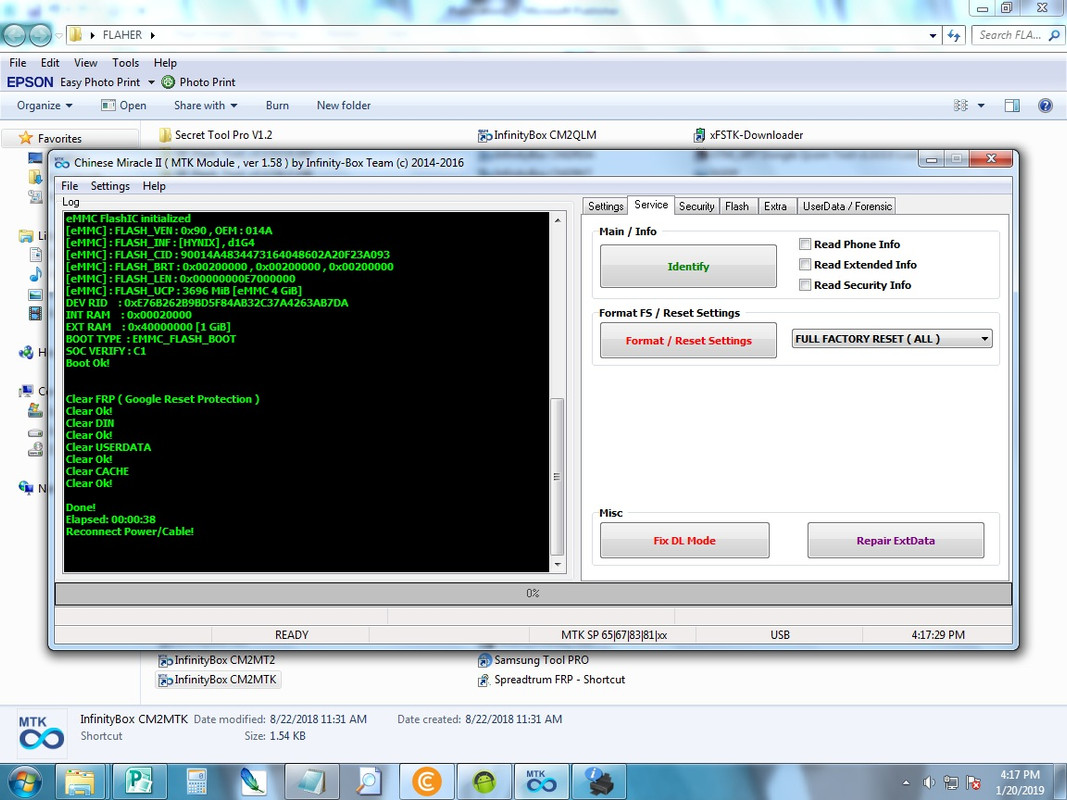
Task: Click the network tray icon
Action: click(951, 783)
